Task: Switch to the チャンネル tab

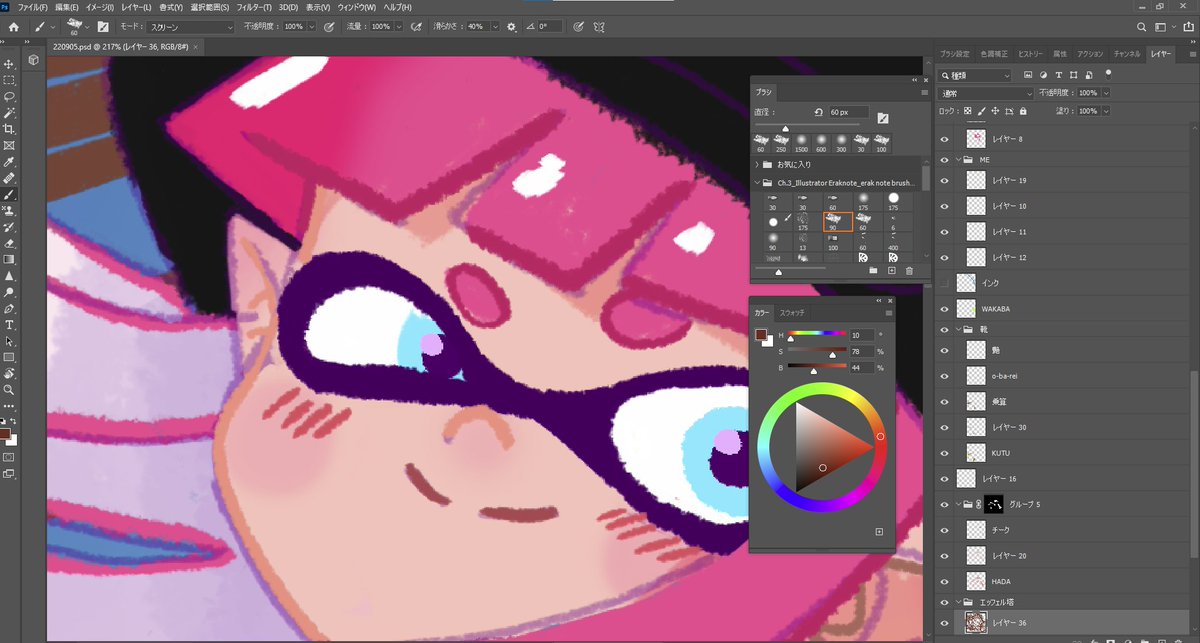Action: pyautogui.click(x=1127, y=53)
